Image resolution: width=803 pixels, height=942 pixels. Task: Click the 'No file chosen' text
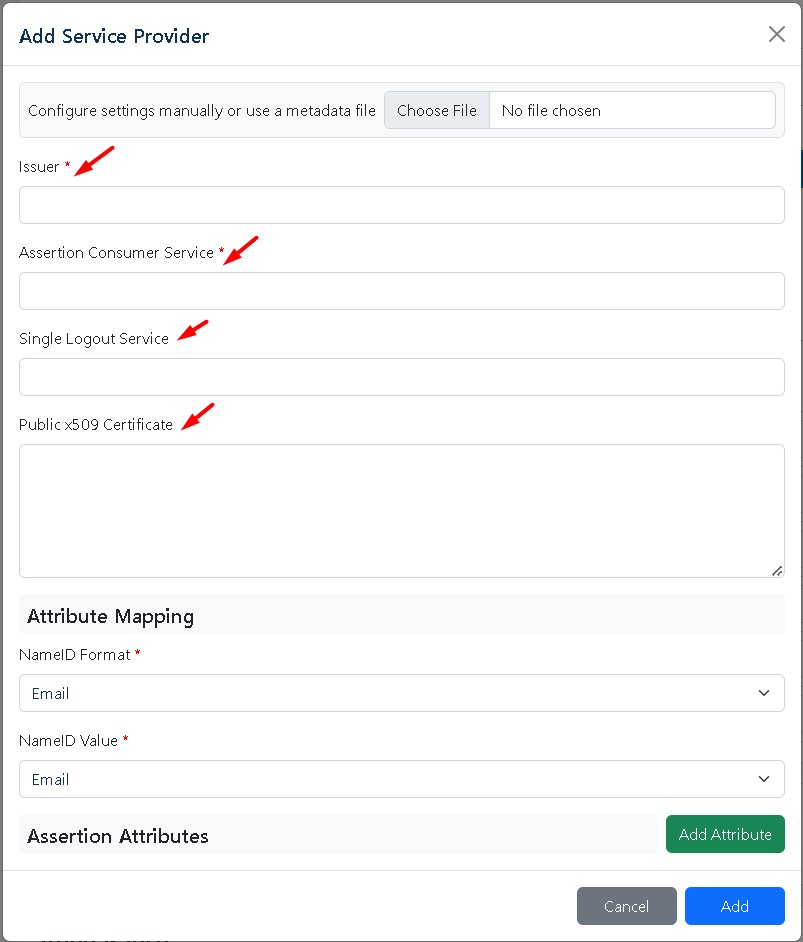551,111
